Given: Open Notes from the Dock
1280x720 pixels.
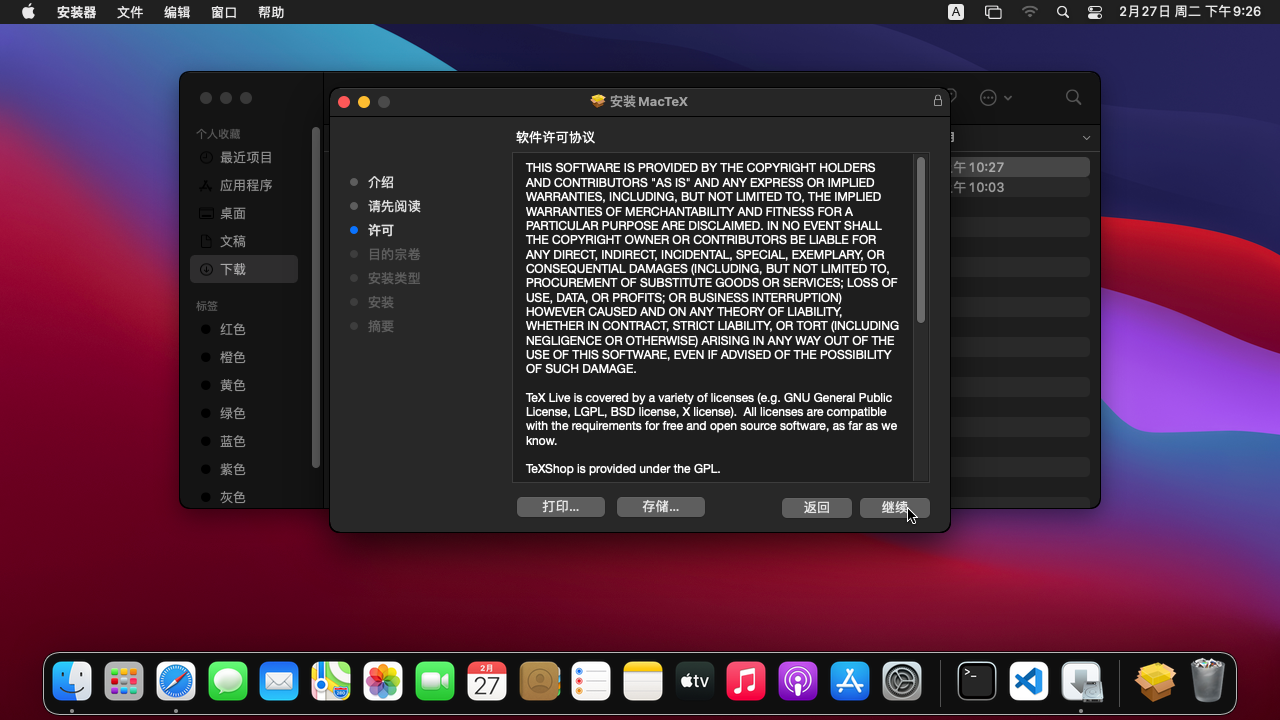Looking at the screenshot, I should (x=643, y=681).
